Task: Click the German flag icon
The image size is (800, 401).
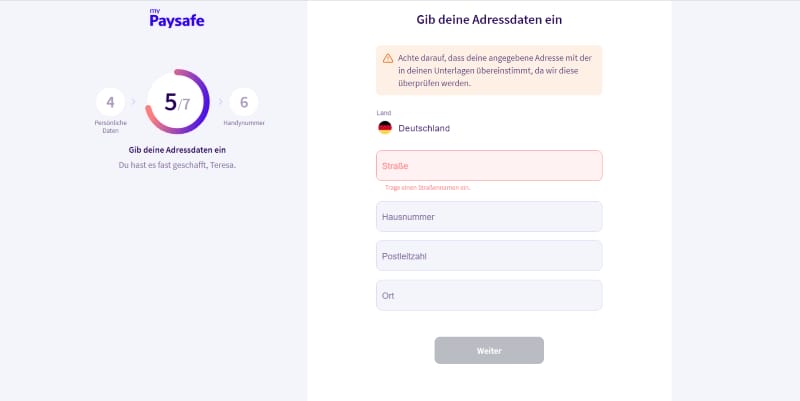Action: [384, 128]
